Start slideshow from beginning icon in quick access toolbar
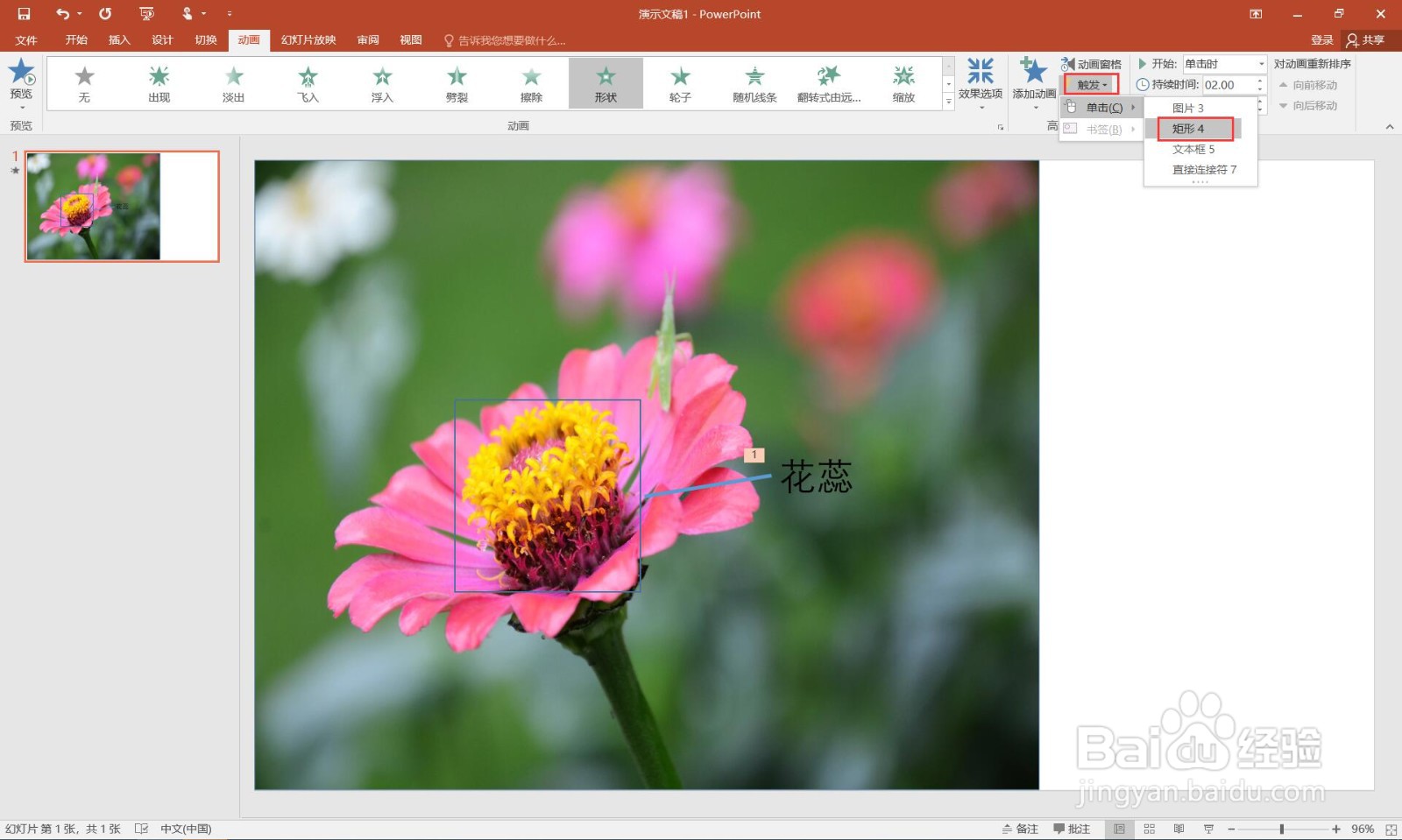This screenshot has width=1402, height=840. [146, 14]
